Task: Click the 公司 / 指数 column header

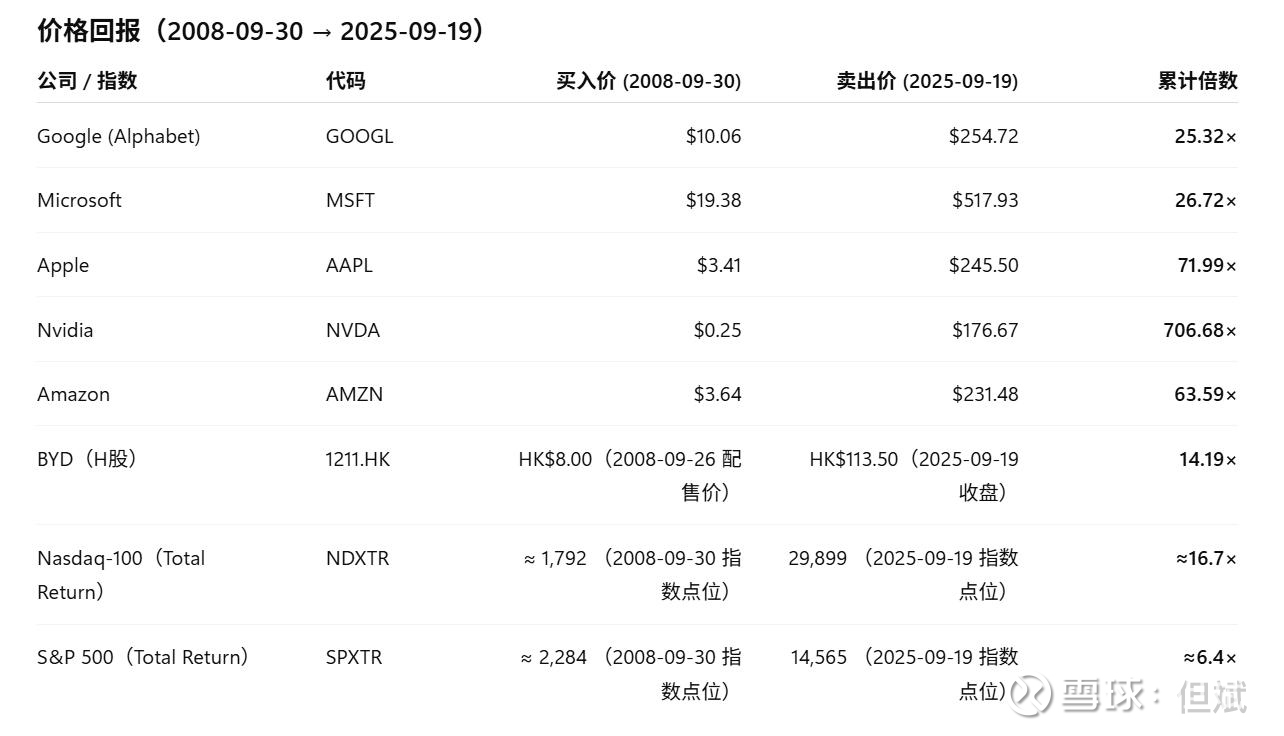Action: point(87,81)
